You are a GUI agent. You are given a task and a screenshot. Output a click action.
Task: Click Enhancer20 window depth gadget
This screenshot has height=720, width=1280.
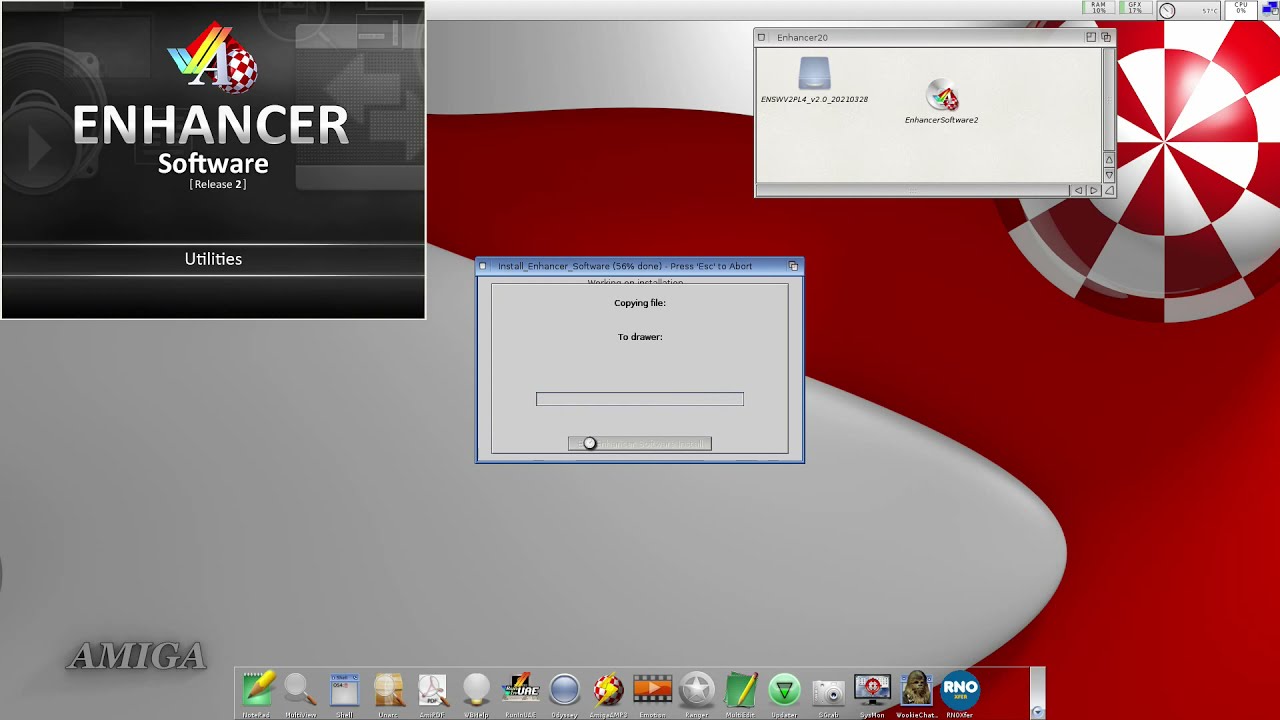[x=1106, y=37]
